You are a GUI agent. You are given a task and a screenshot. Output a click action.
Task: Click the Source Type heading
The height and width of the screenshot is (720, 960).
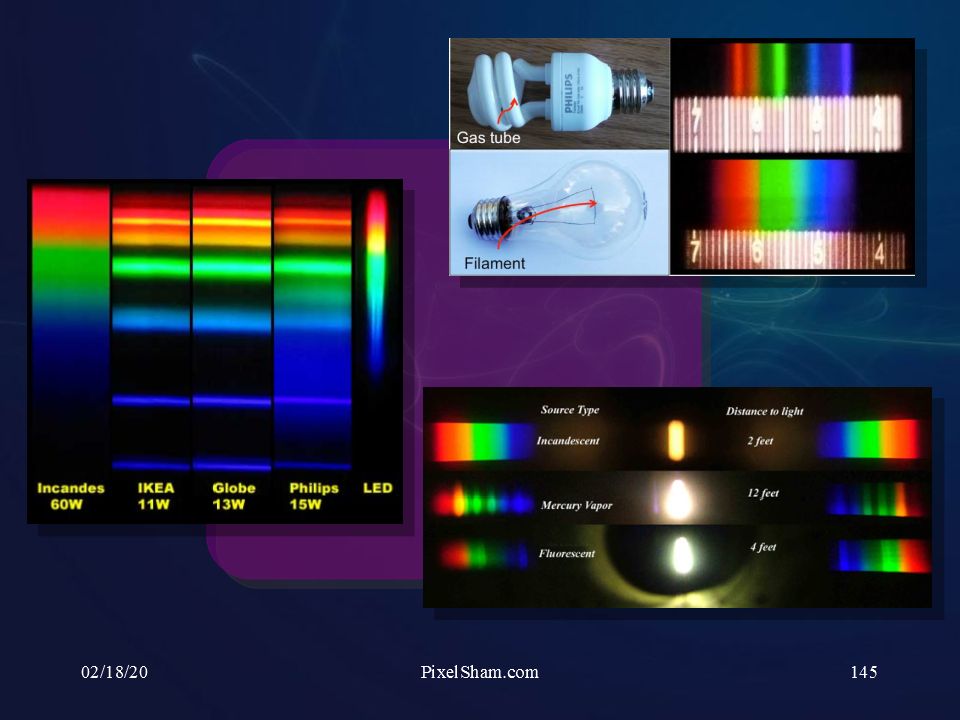coord(569,410)
